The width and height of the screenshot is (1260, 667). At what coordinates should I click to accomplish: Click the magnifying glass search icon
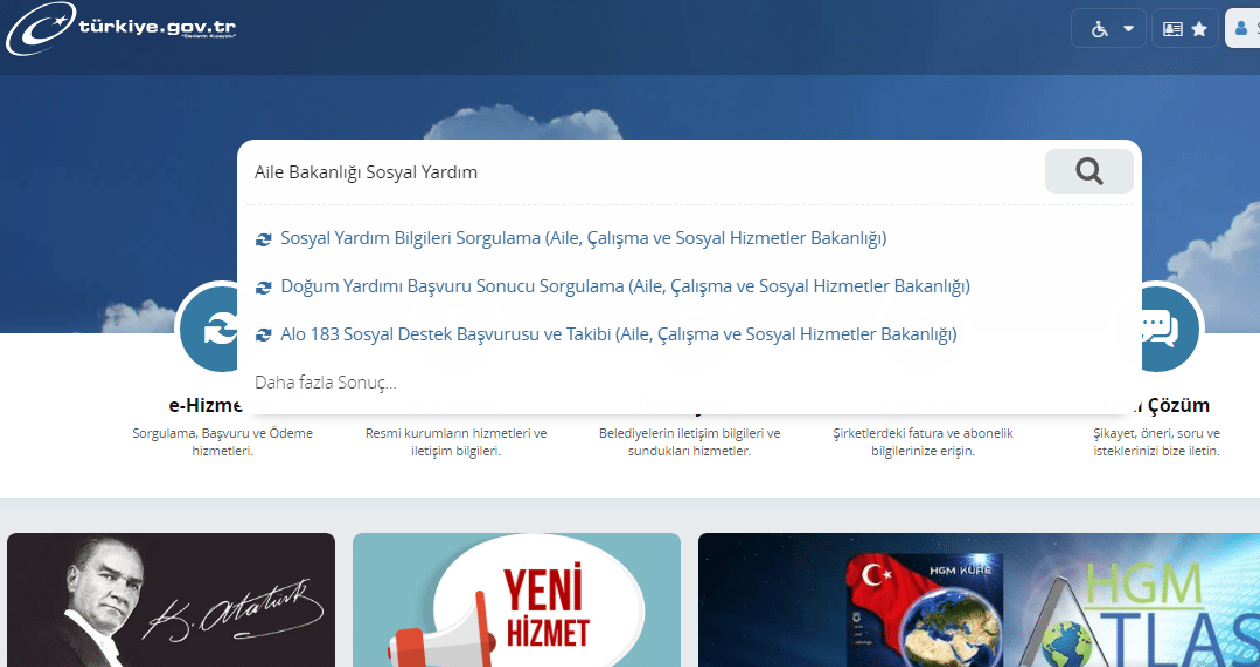tap(1088, 171)
